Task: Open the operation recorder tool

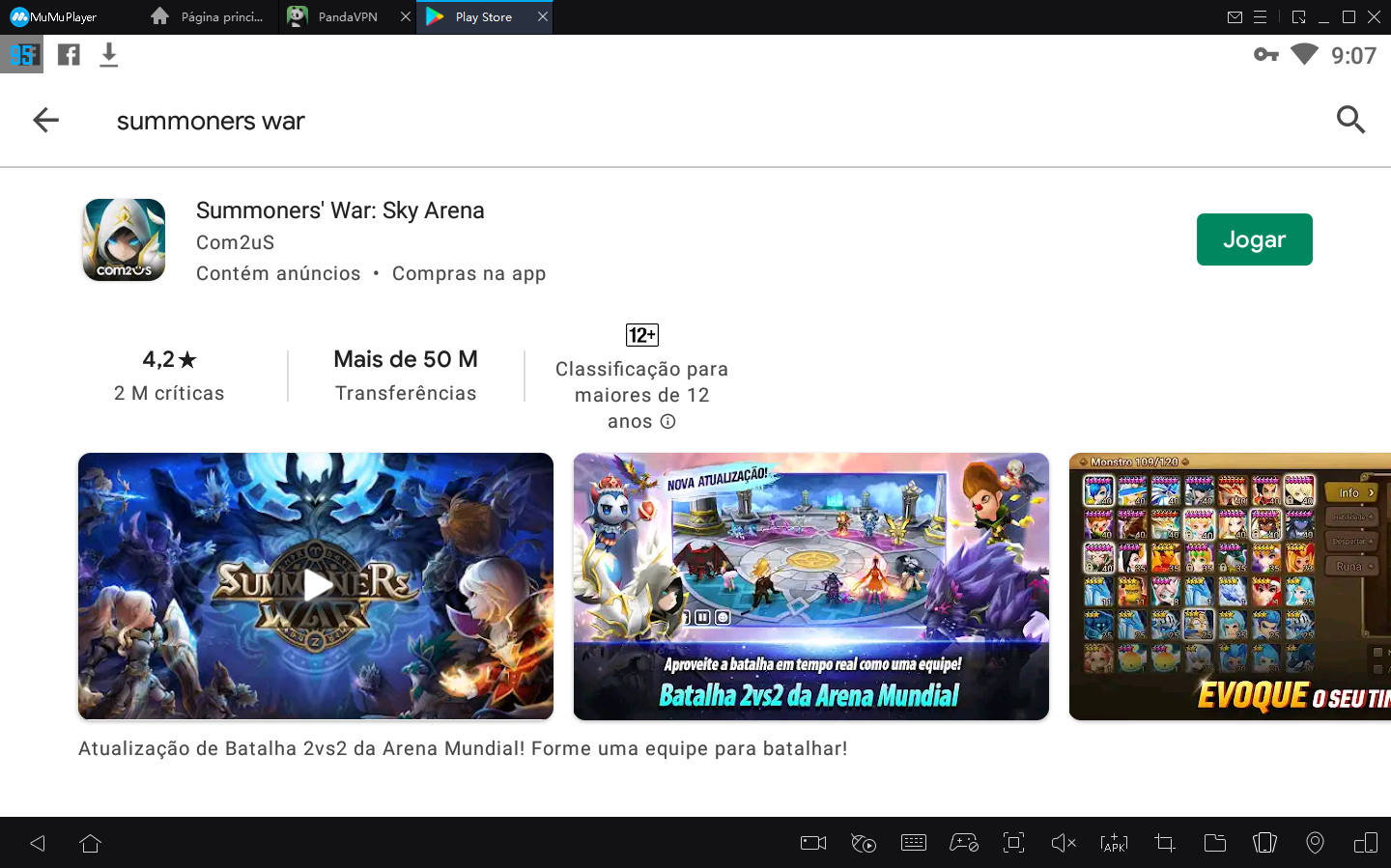Action: coord(864,842)
